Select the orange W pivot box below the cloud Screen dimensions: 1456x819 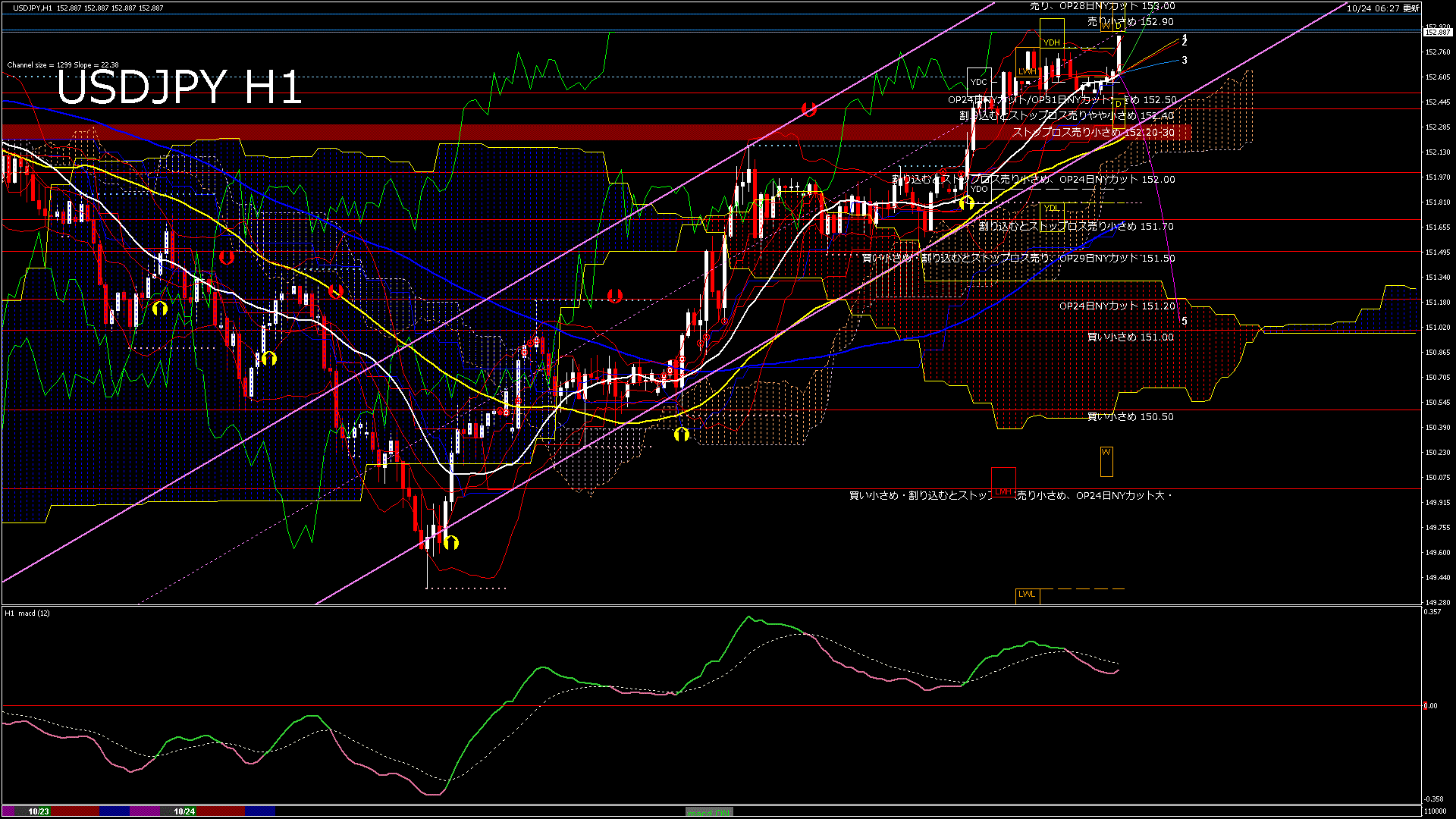(1106, 461)
